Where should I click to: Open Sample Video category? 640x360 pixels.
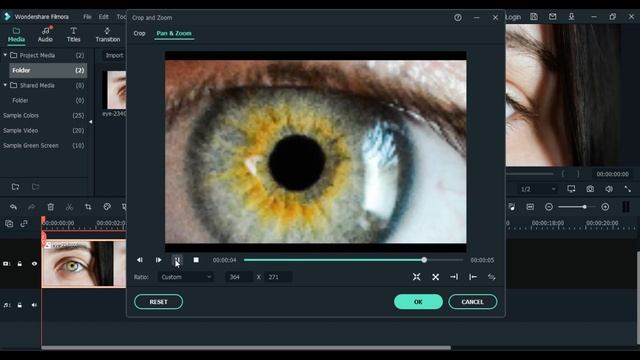[44, 131]
